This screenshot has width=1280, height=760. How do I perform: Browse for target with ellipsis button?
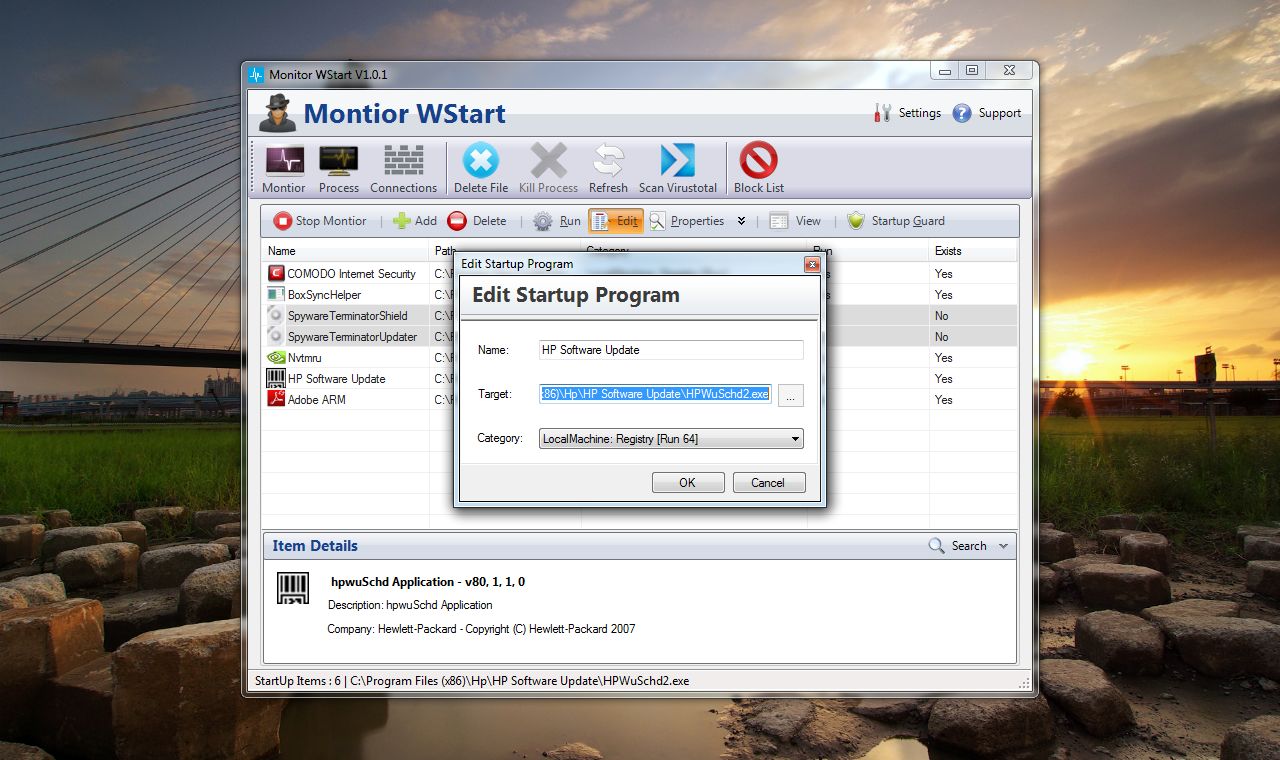click(790, 395)
